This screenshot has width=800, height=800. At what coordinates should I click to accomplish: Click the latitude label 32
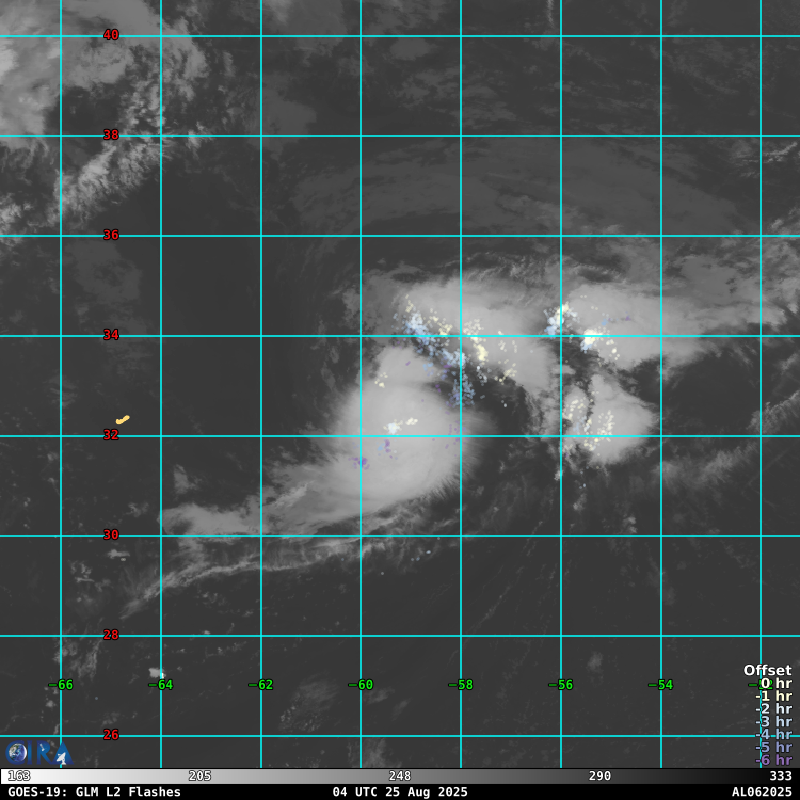pos(111,435)
